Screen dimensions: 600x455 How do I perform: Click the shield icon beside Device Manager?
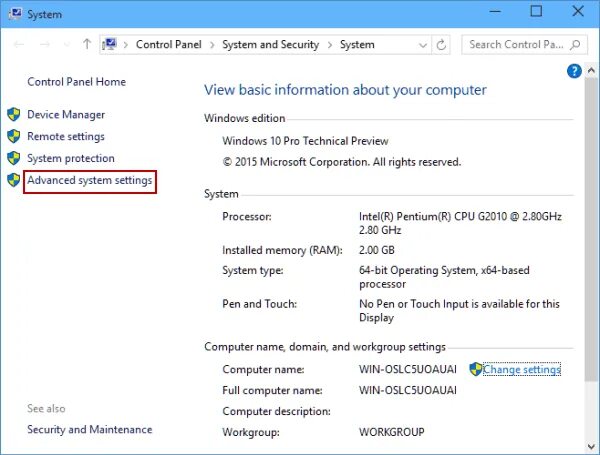coord(14,114)
